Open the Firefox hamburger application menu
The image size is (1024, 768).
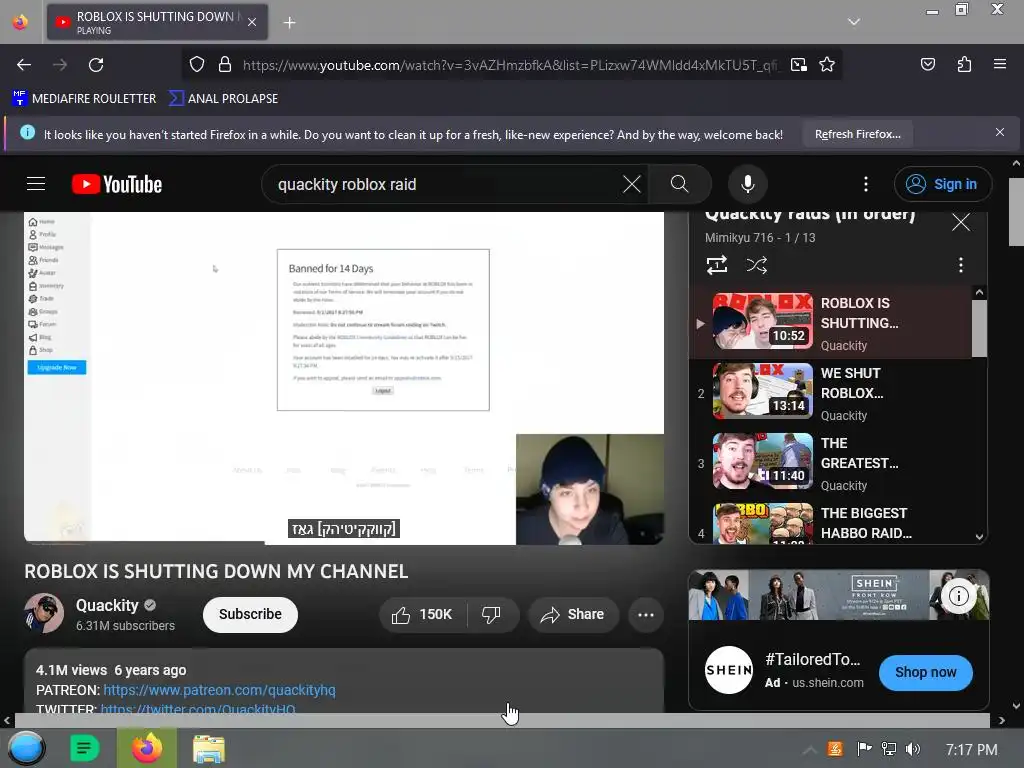(x=999, y=65)
